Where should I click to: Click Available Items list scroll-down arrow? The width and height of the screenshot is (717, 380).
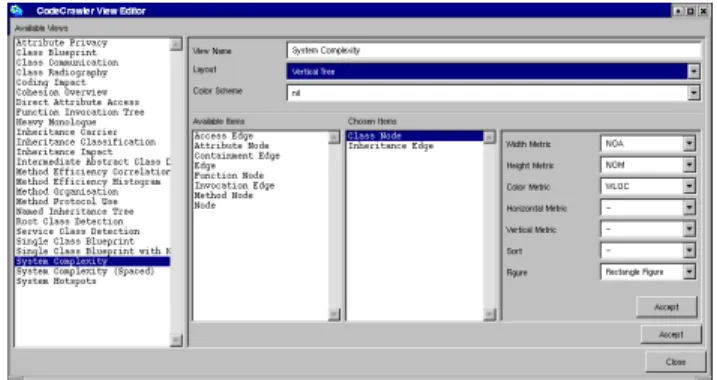(334, 315)
